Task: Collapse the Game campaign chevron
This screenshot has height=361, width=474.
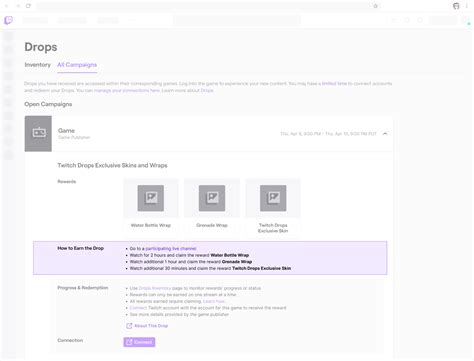Action: click(x=385, y=134)
